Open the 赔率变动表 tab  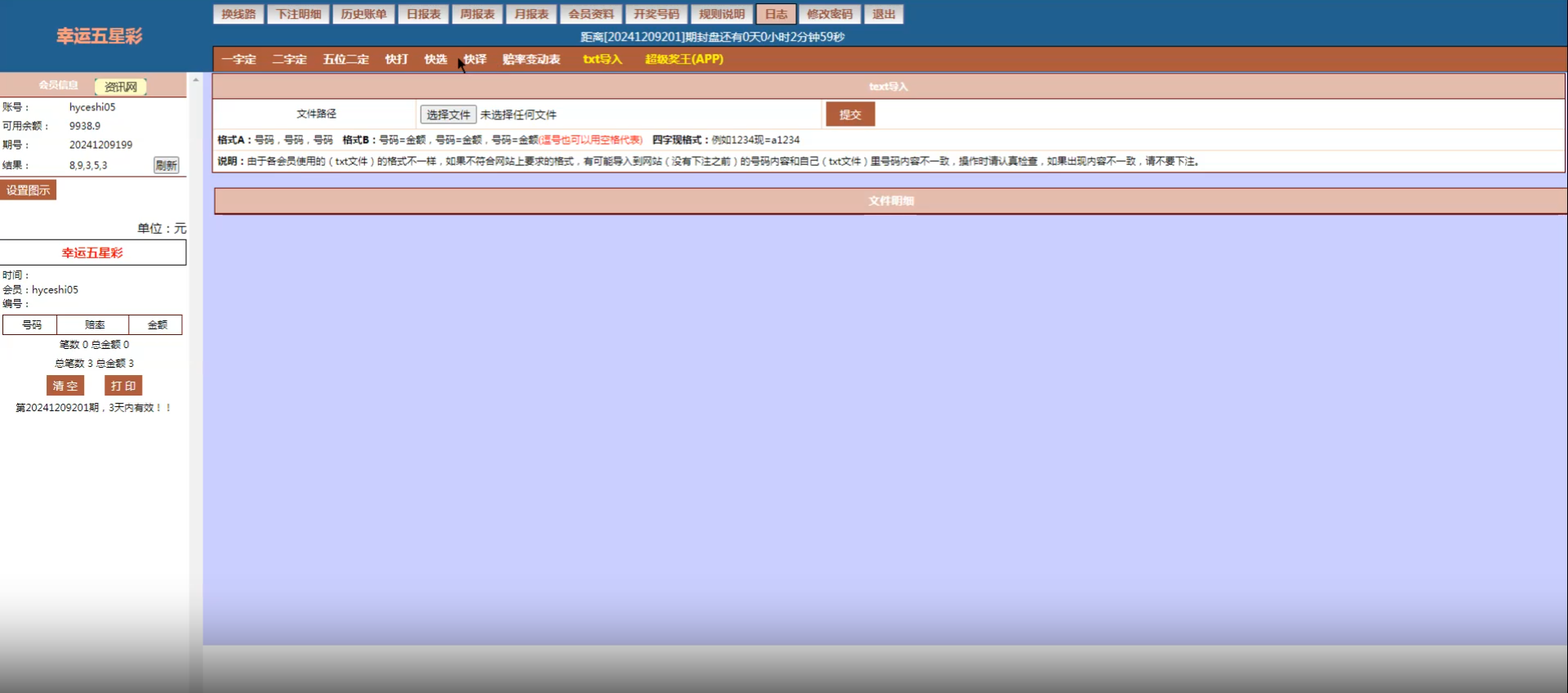[x=531, y=59]
